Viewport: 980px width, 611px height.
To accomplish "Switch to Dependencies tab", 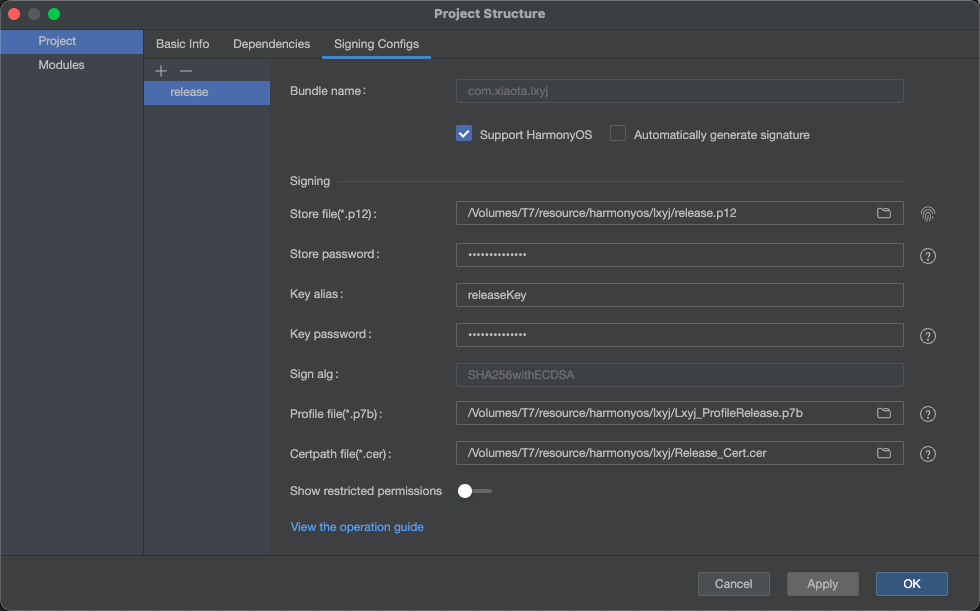I will (x=272, y=44).
